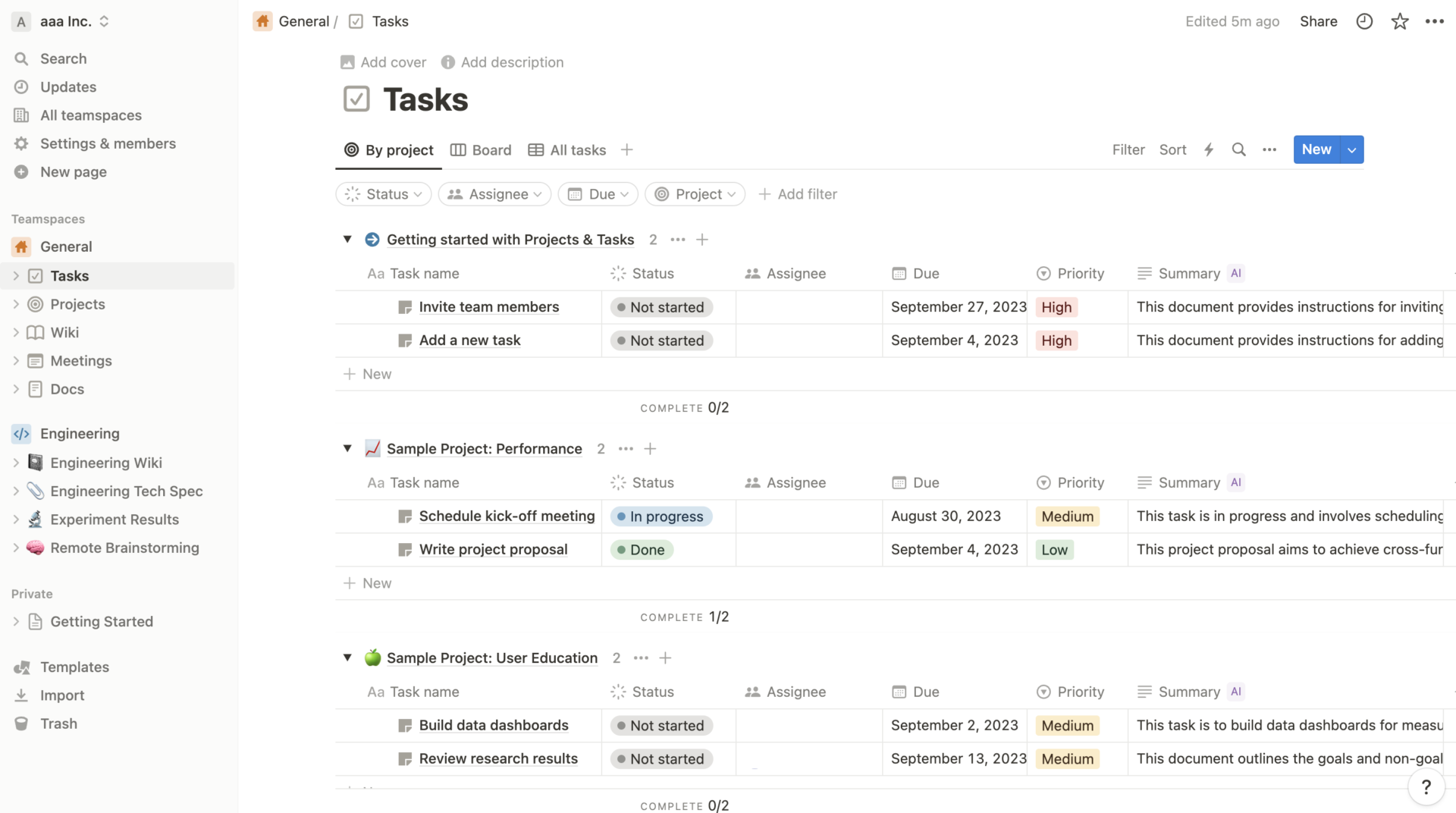This screenshot has height=813, width=1456.
Task: Open All teamspaces
Action: (x=90, y=115)
